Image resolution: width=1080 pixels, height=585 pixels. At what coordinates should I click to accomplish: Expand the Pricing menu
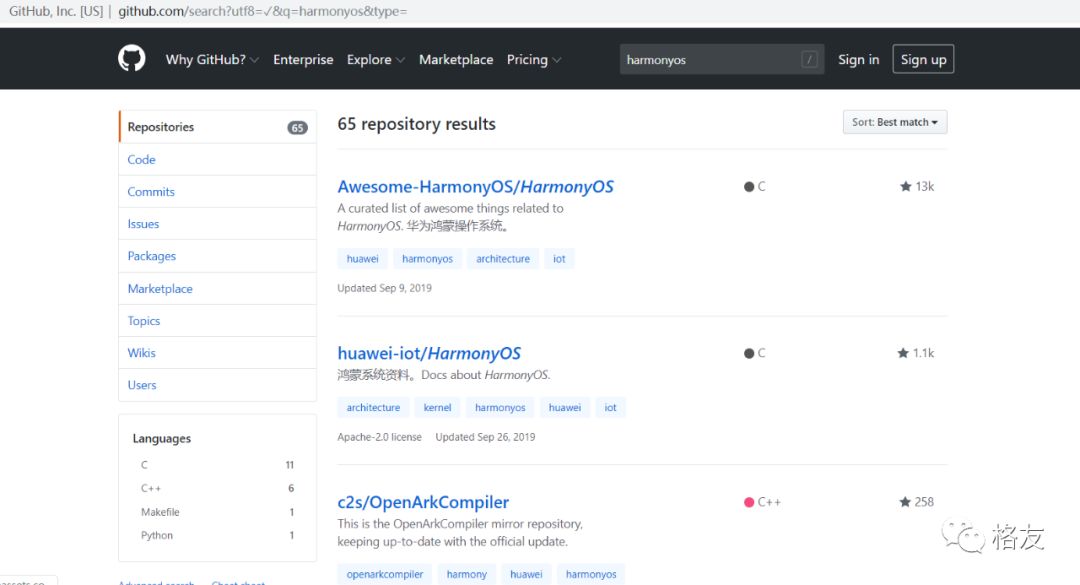click(534, 59)
